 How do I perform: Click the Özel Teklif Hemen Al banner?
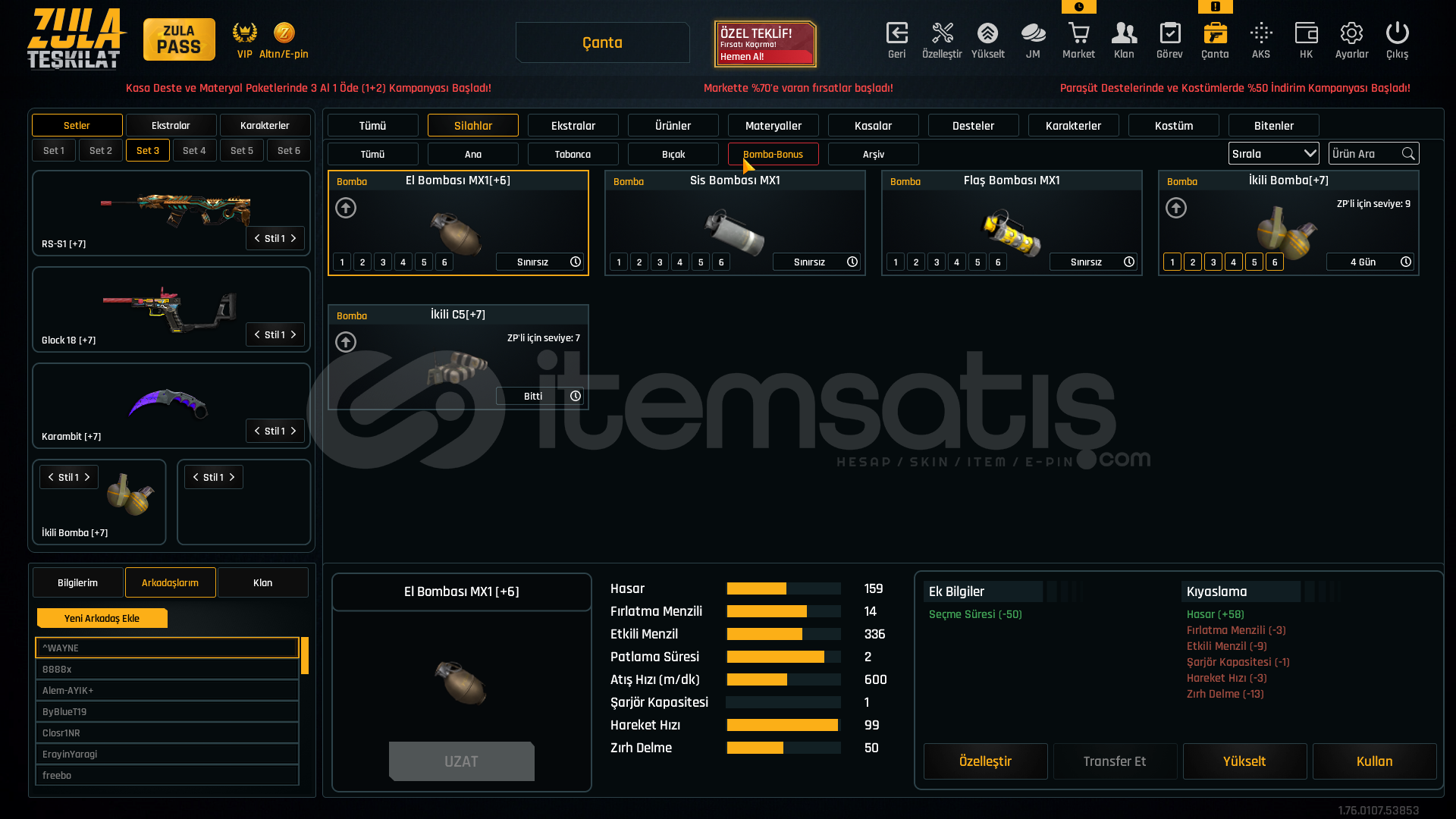[765, 44]
